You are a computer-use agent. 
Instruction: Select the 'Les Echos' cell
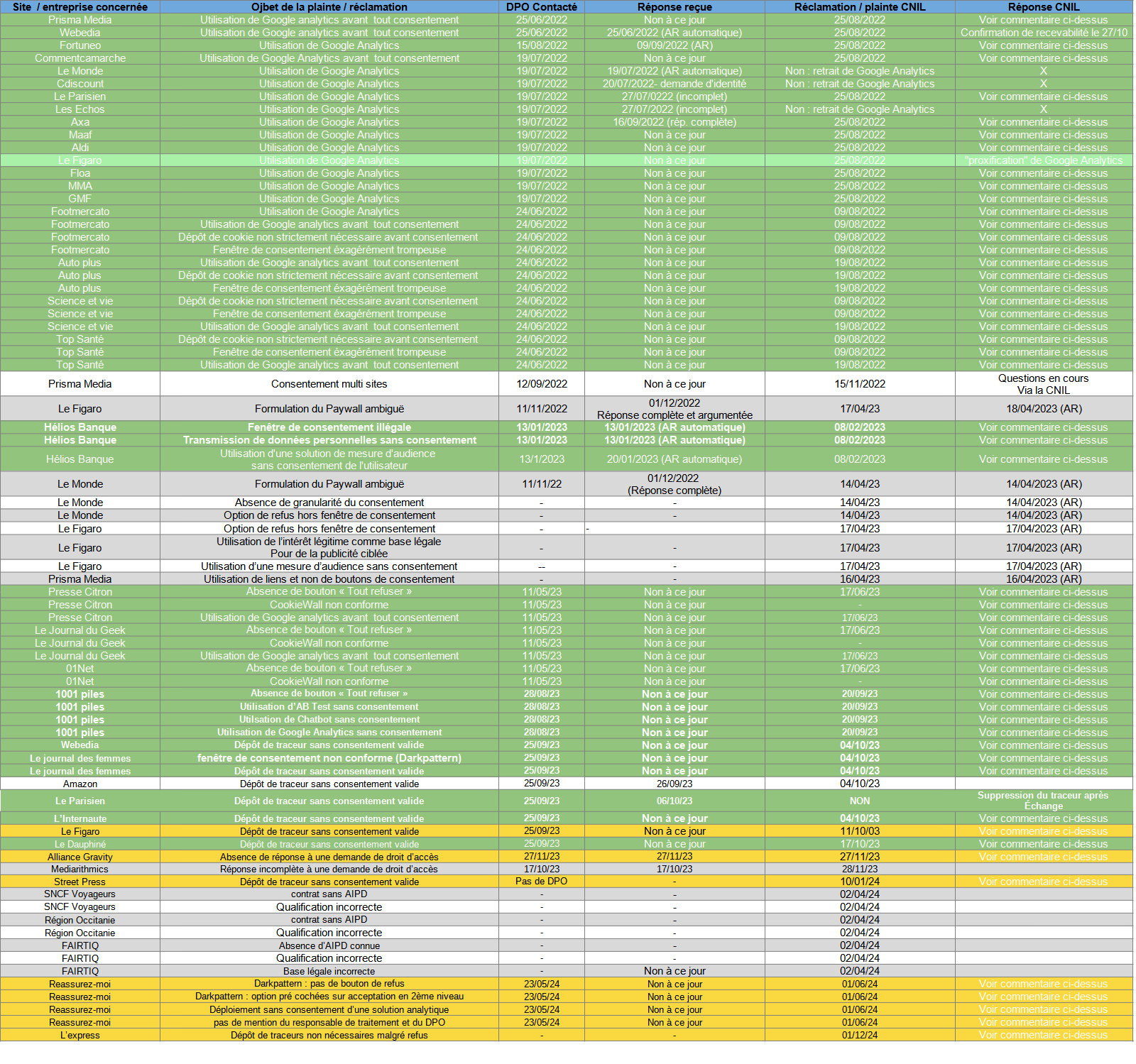pyautogui.click(x=80, y=109)
